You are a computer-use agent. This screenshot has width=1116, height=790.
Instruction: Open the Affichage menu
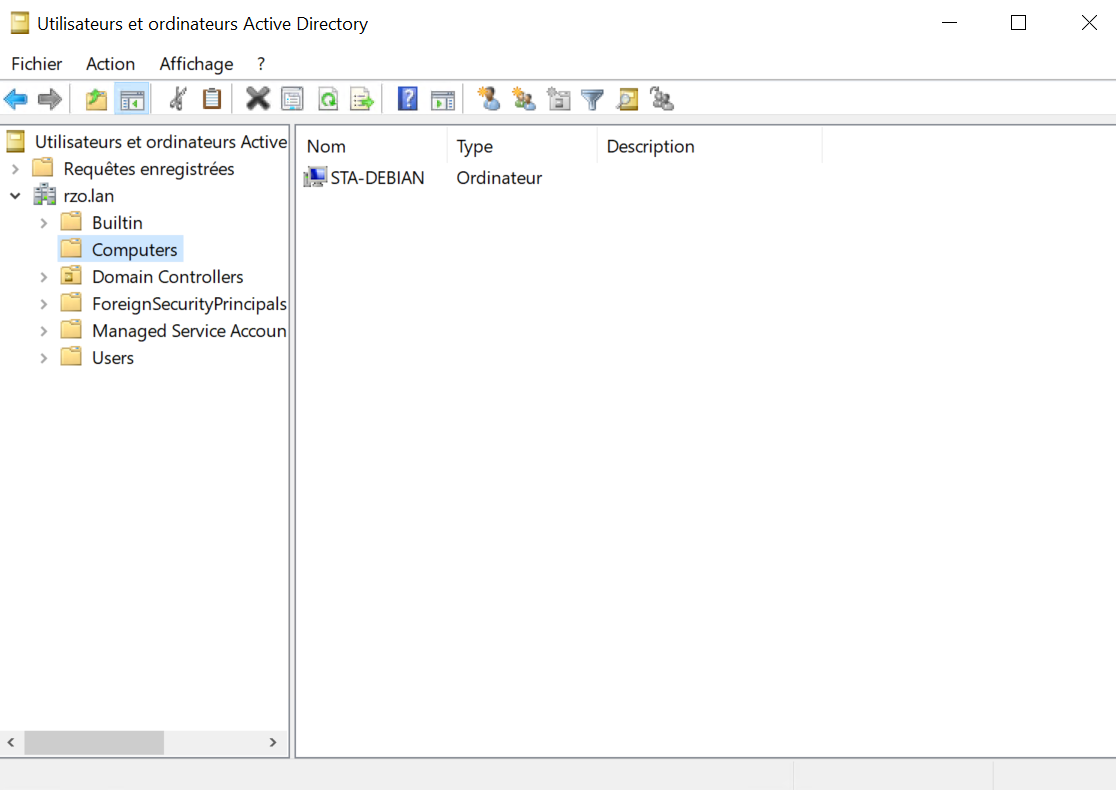point(196,64)
